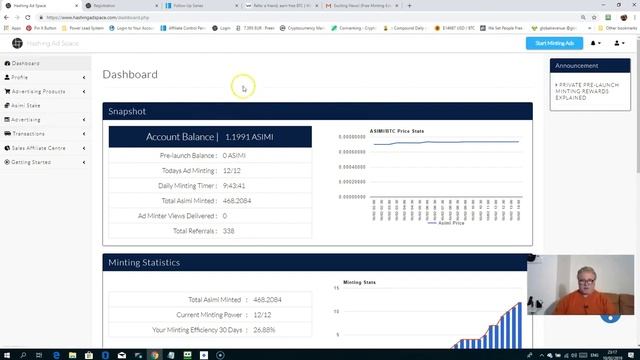The image size is (640, 360).
Task: Expand the Sales Affiliate Centre chevron
Action: [x=84, y=148]
